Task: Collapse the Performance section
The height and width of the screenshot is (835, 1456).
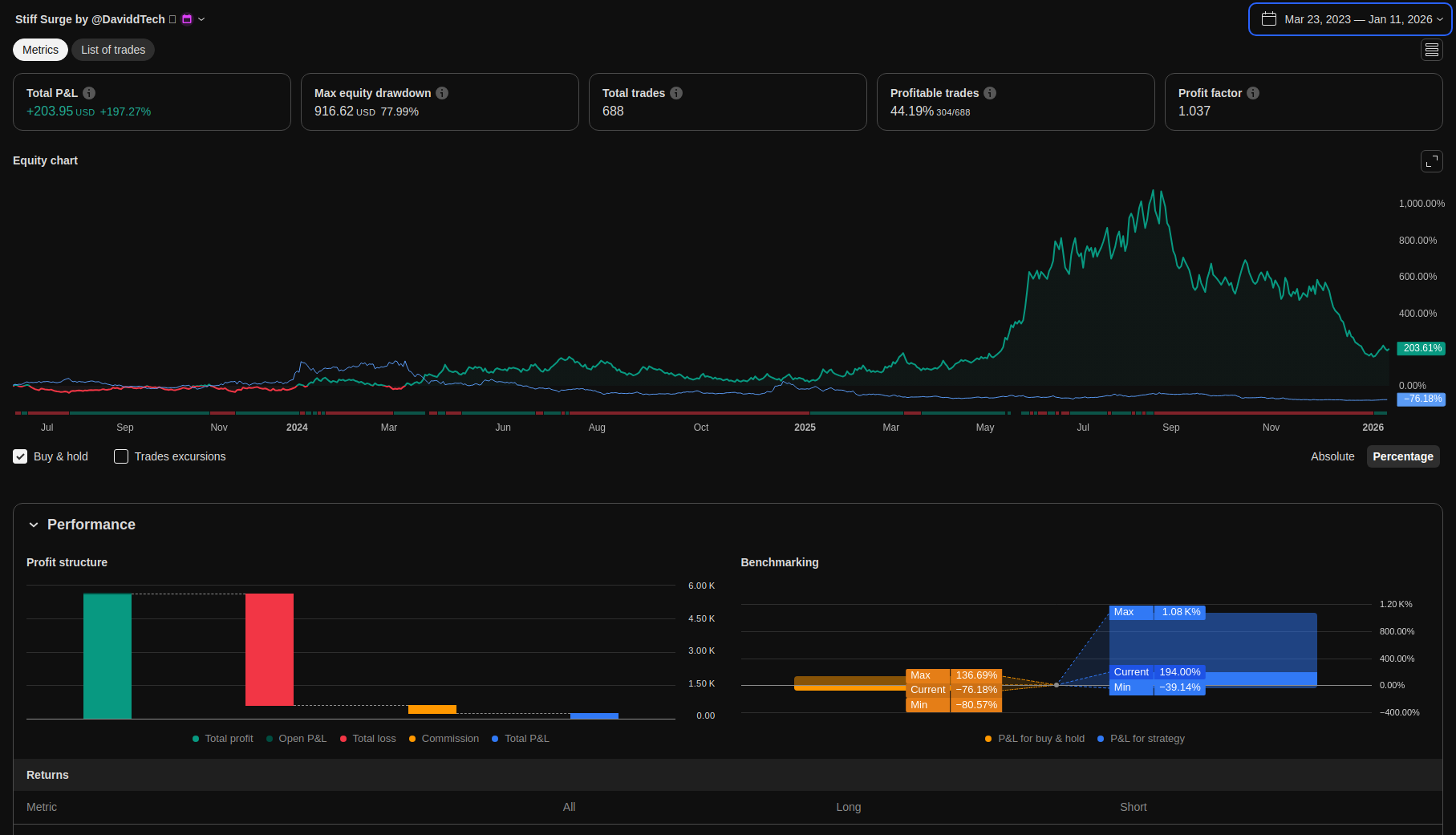Action: 34,525
